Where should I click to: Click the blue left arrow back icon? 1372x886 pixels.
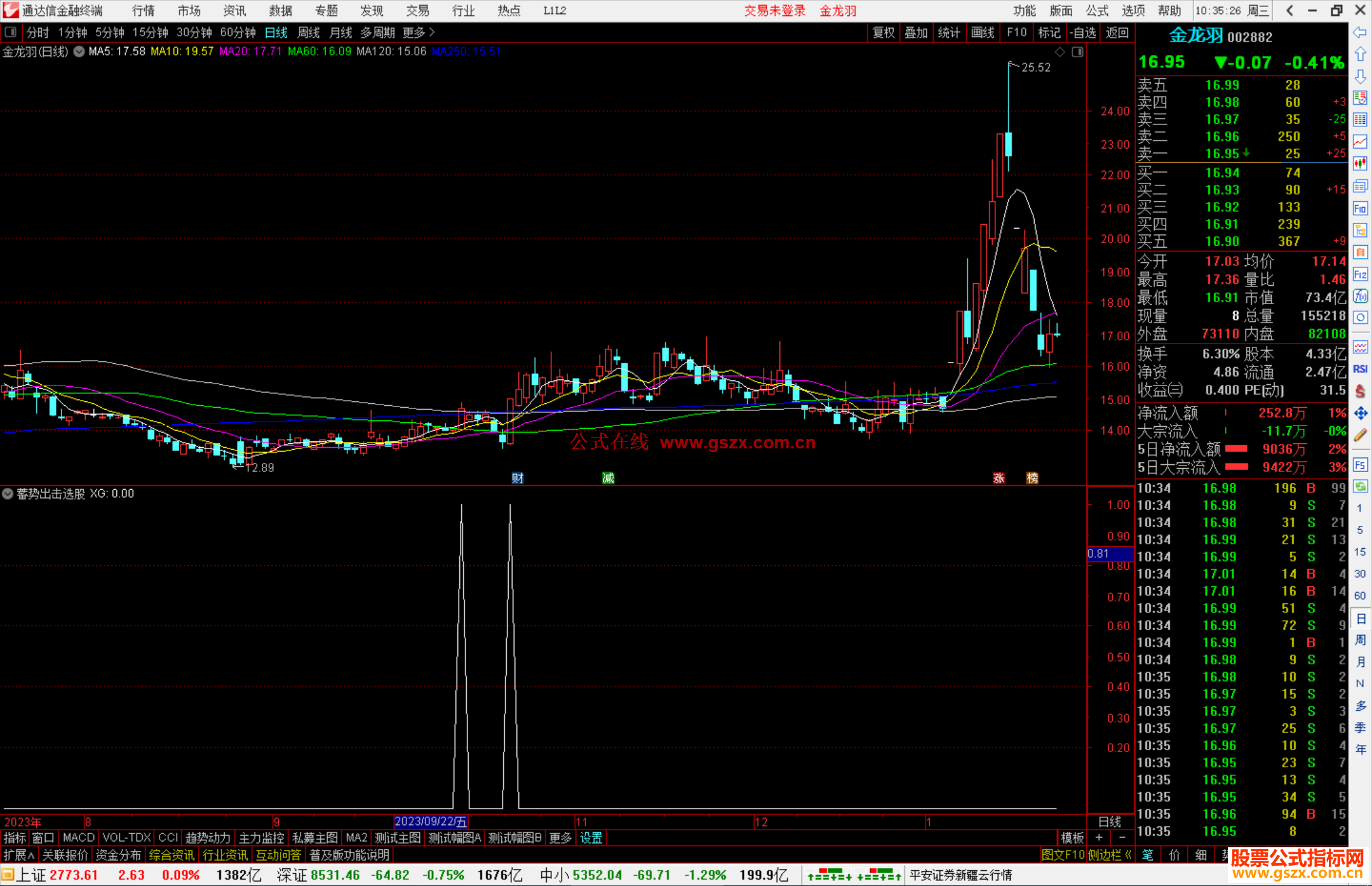pos(1360,32)
